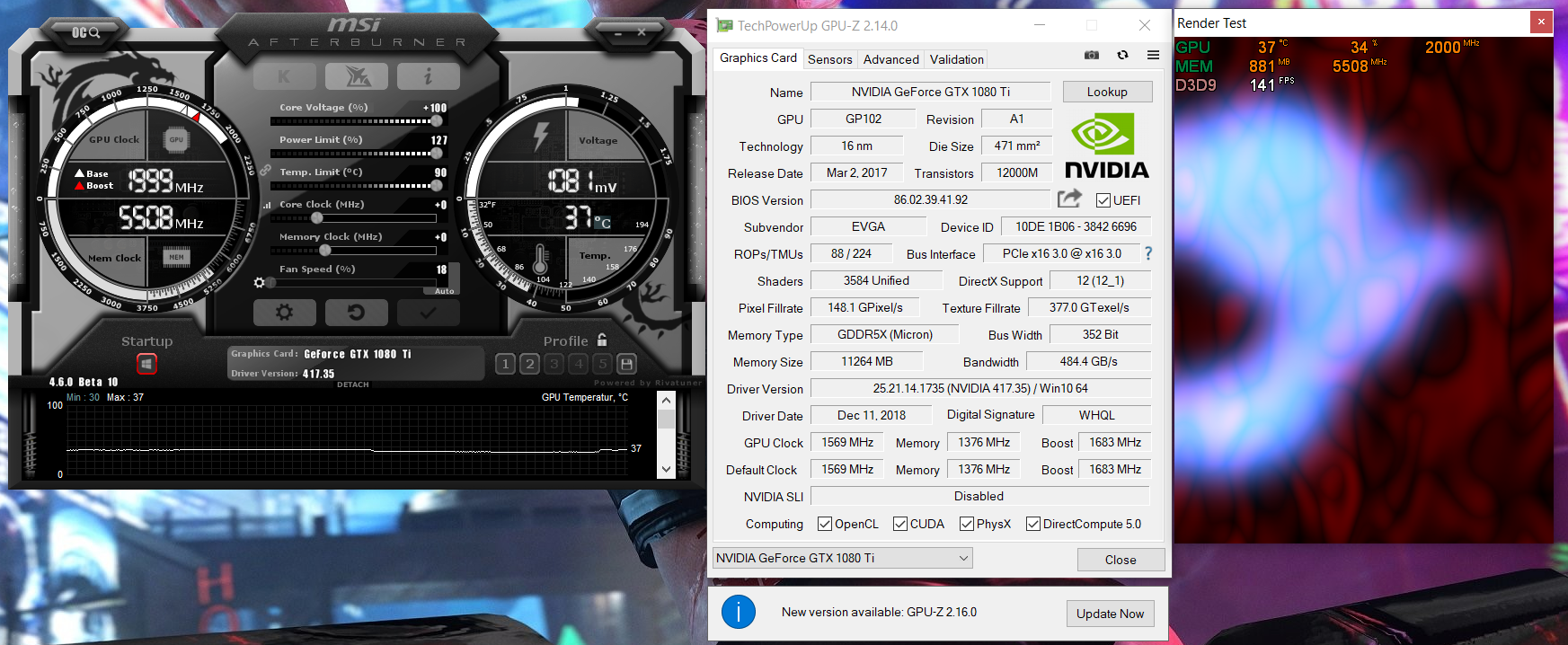The height and width of the screenshot is (645, 1568).
Task: Click the Close button in GPU-Z
Action: [x=1121, y=560]
